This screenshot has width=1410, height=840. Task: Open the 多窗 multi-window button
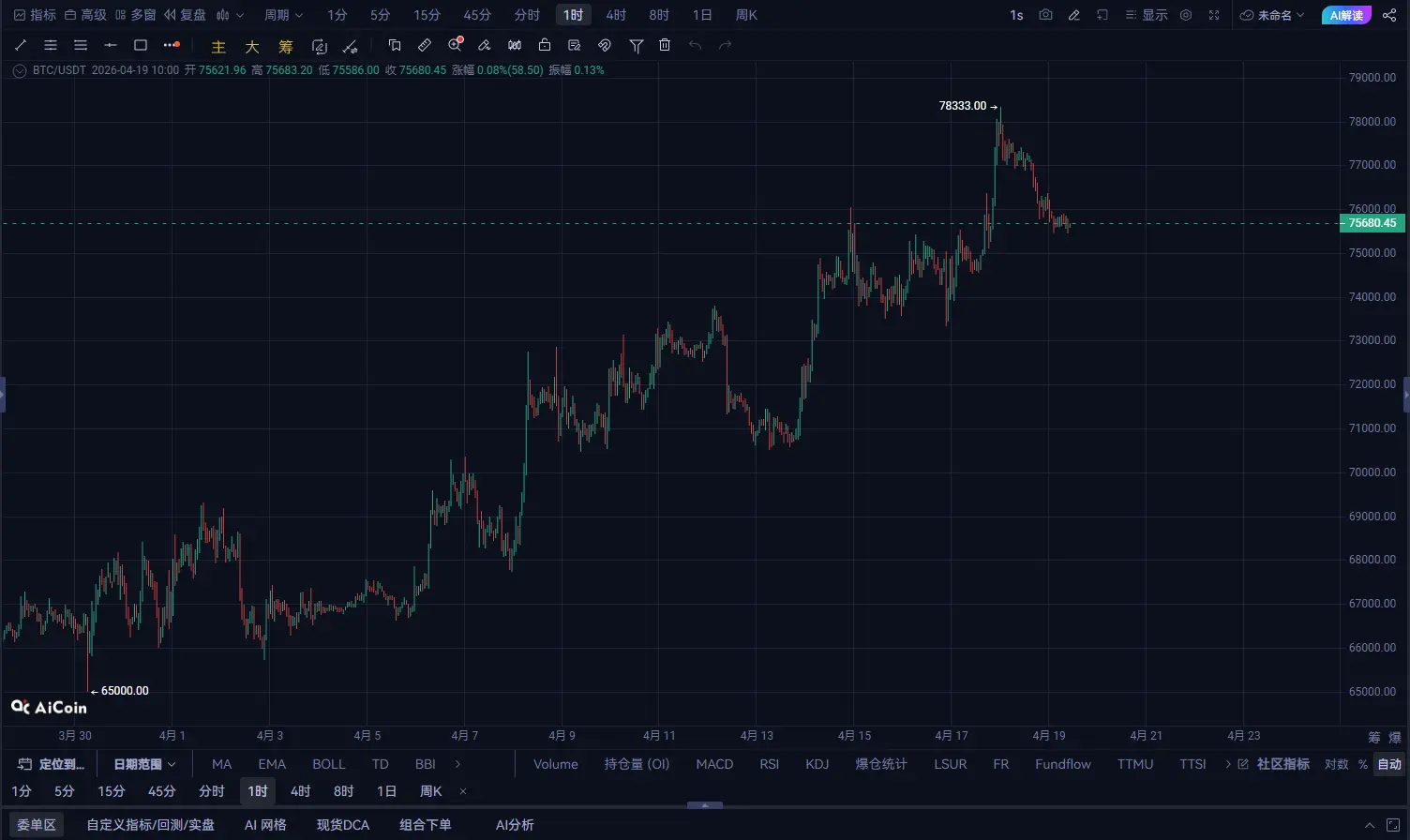point(135,15)
